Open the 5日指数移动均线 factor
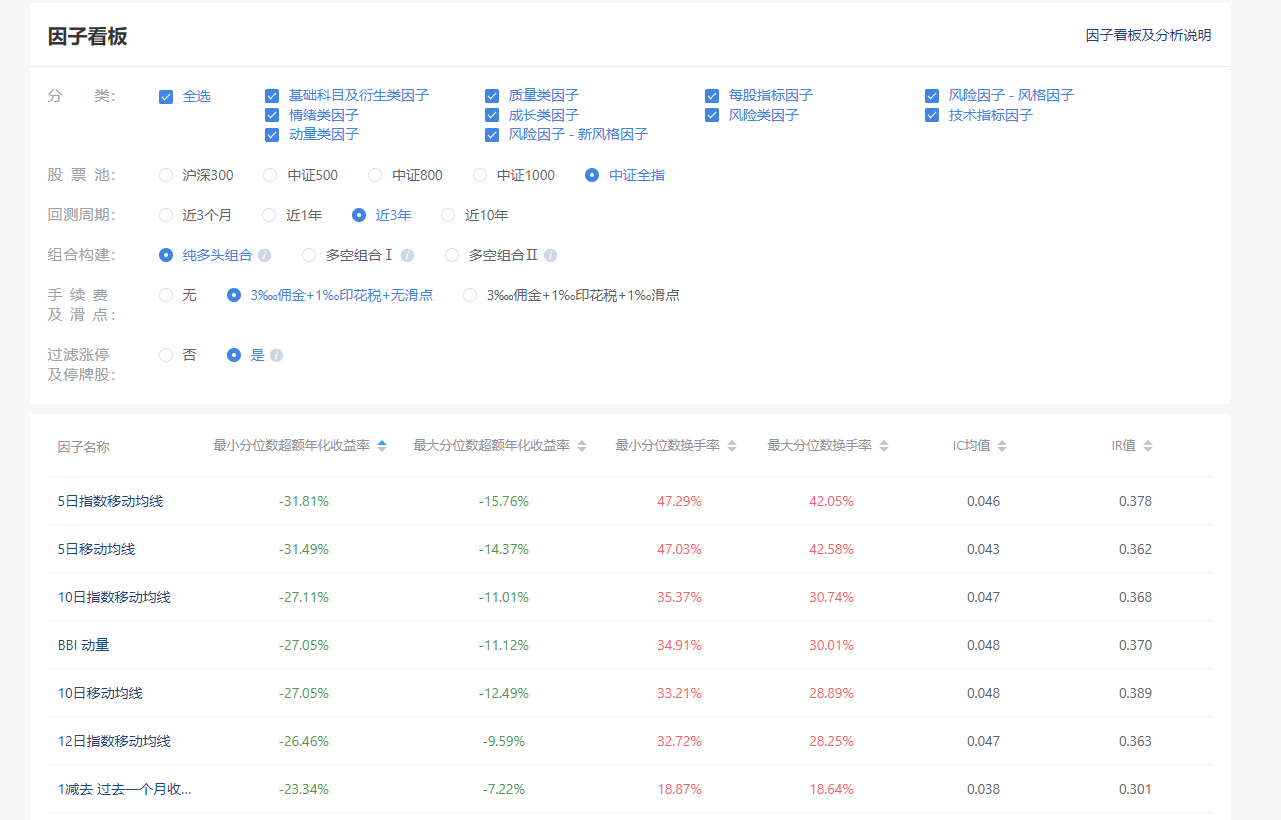The width and height of the screenshot is (1281, 820). tap(110, 501)
